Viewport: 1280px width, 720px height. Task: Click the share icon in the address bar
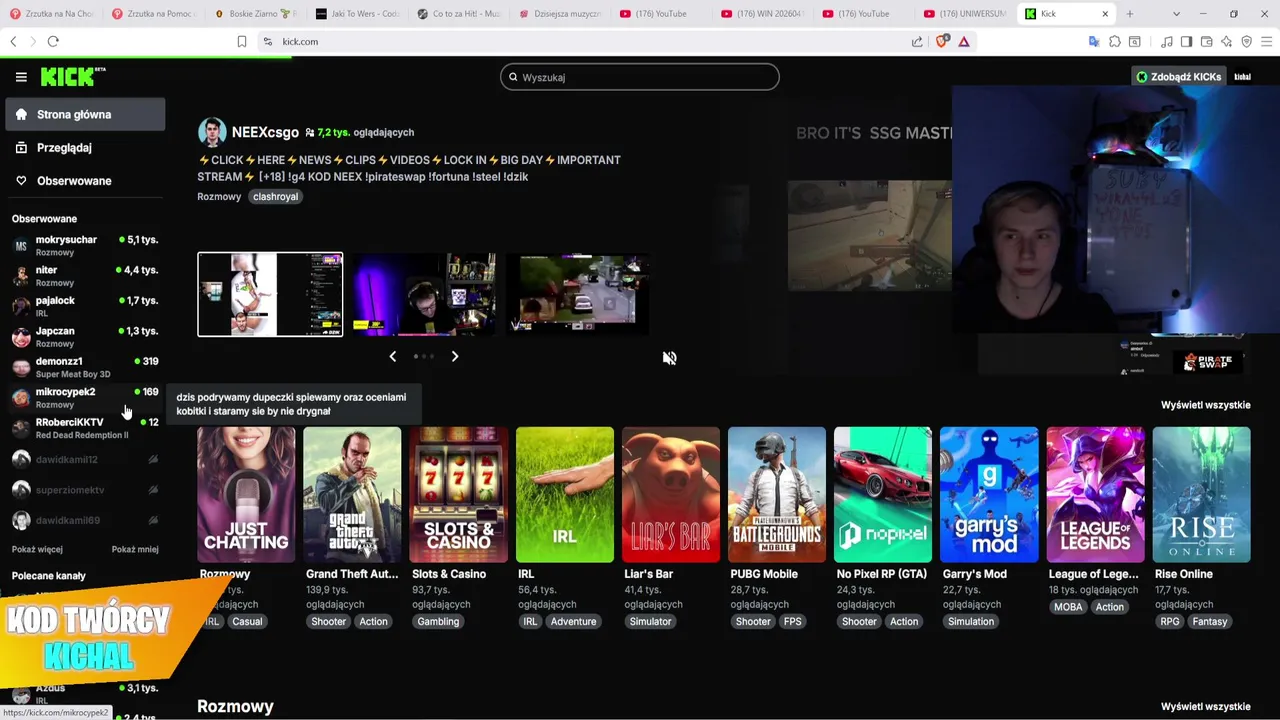(x=917, y=41)
